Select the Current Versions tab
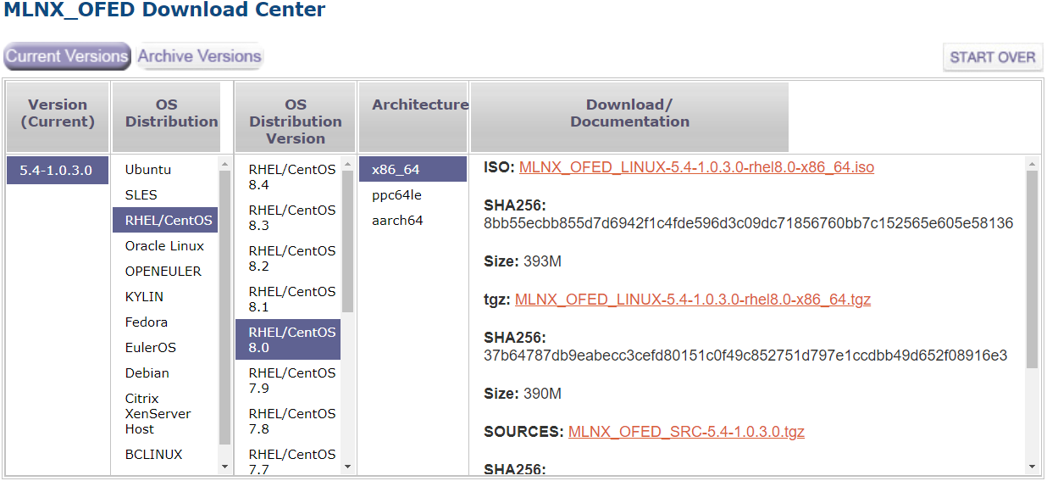 67,57
